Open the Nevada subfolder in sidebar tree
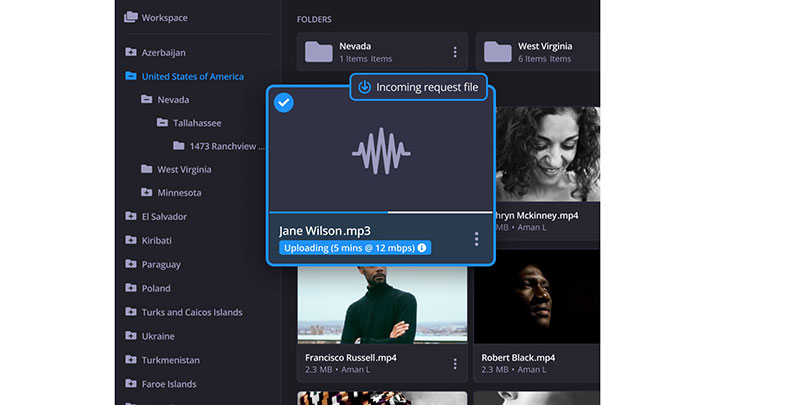800x405 pixels. point(173,99)
